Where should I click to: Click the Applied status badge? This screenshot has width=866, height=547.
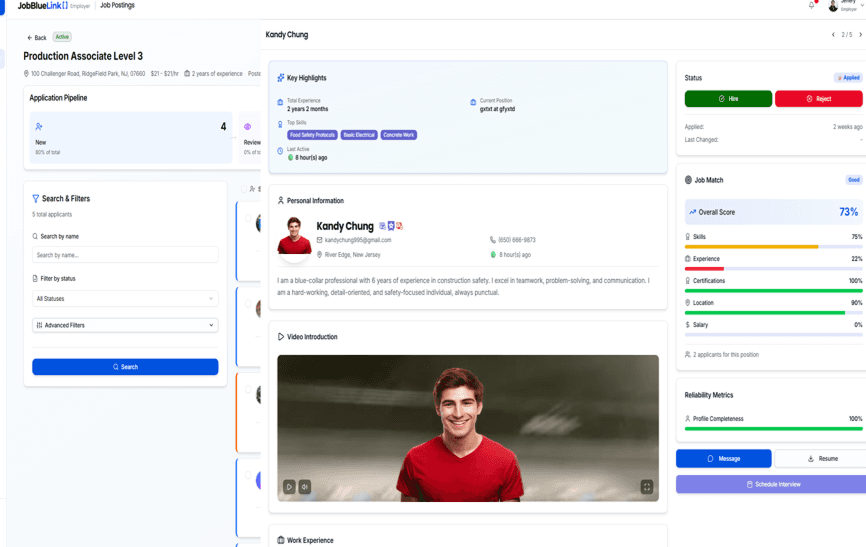pos(848,78)
